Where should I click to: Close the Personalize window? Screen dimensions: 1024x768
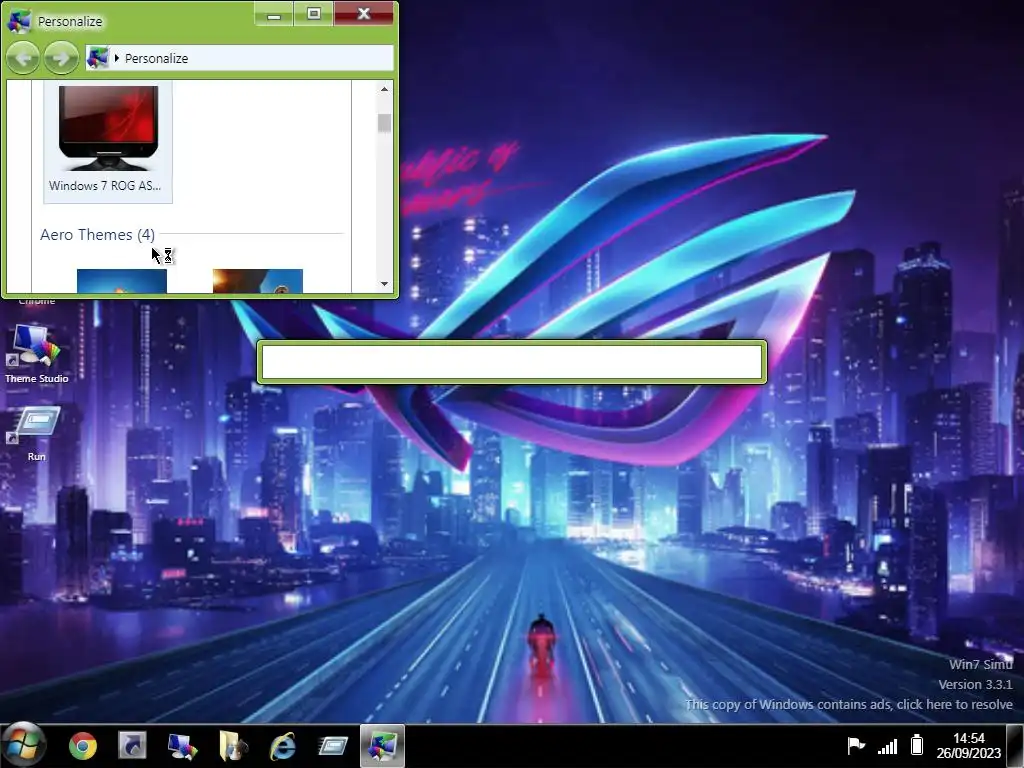364,14
